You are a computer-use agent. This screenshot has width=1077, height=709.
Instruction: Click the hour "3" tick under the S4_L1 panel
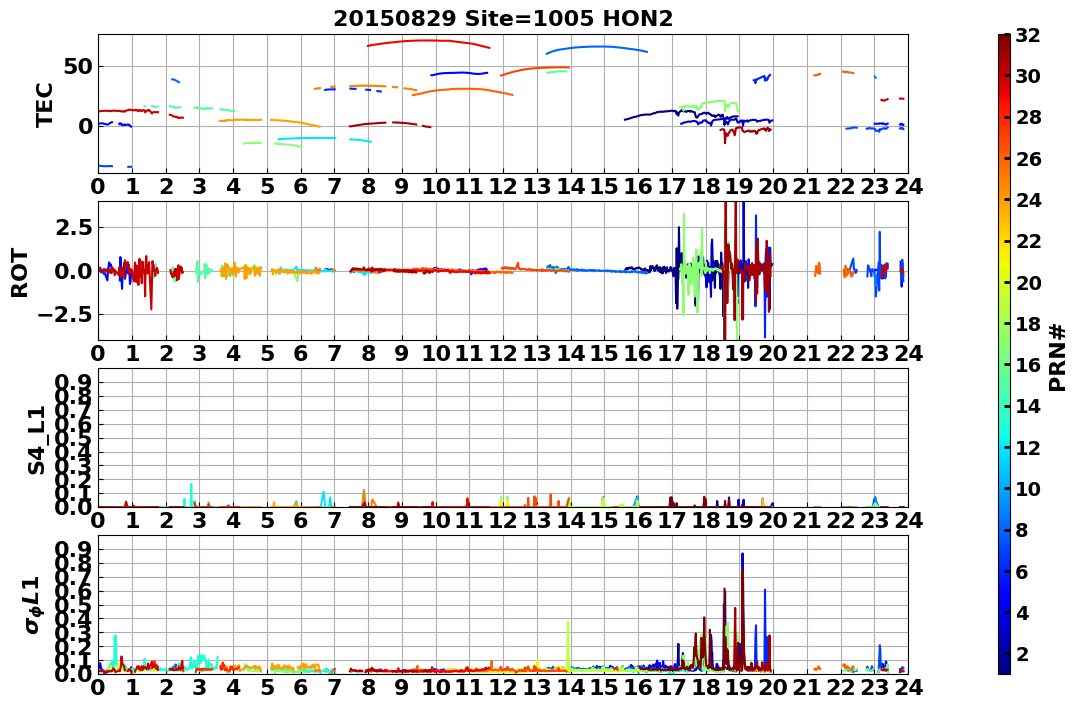199,520
